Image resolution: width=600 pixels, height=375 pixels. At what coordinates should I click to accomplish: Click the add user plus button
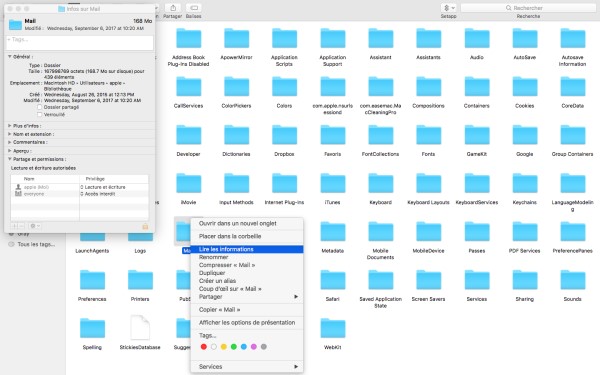15,226
